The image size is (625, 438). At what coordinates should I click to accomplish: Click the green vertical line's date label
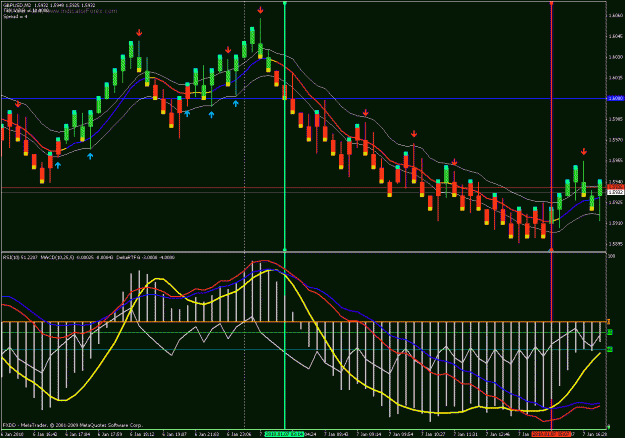284,434
